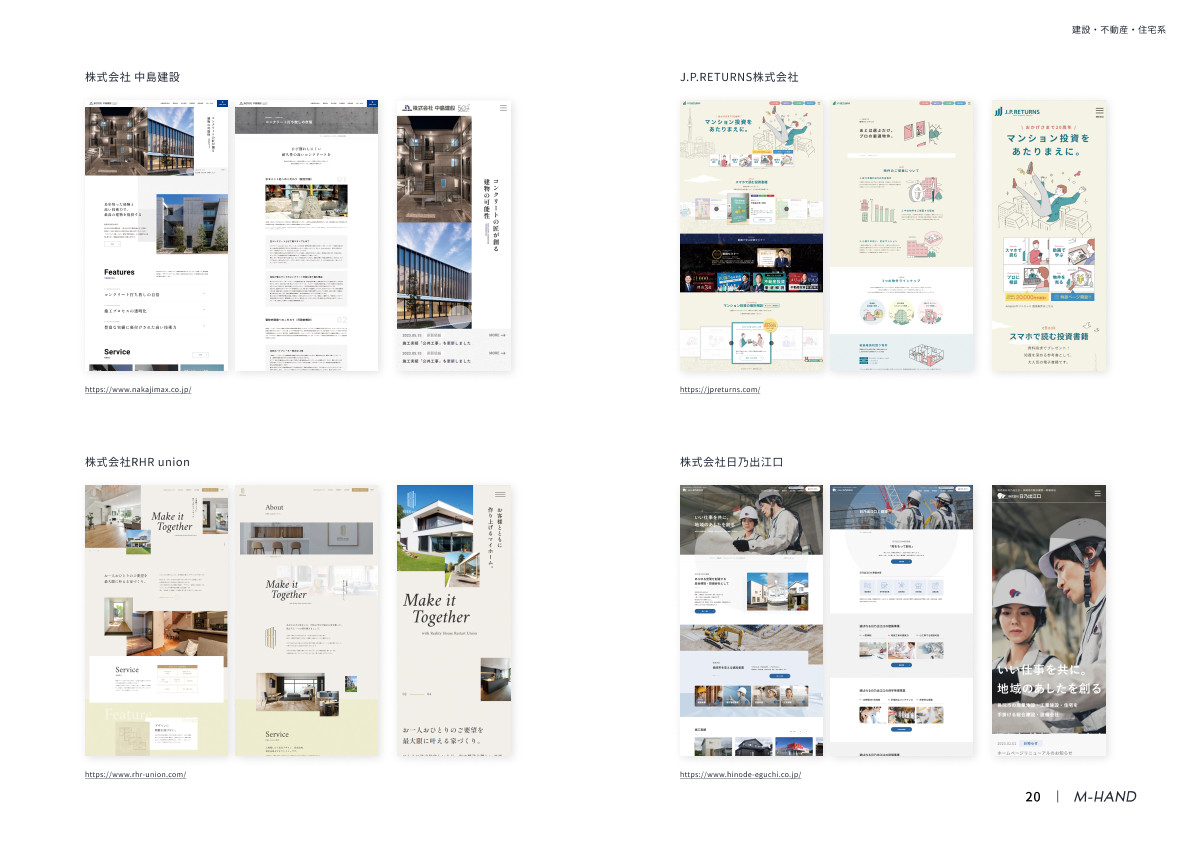Viewport: 1191px width, 842px height.
Task: Select the J.P.RETURNS desktop homepage thumbnail
Action: click(x=751, y=235)
